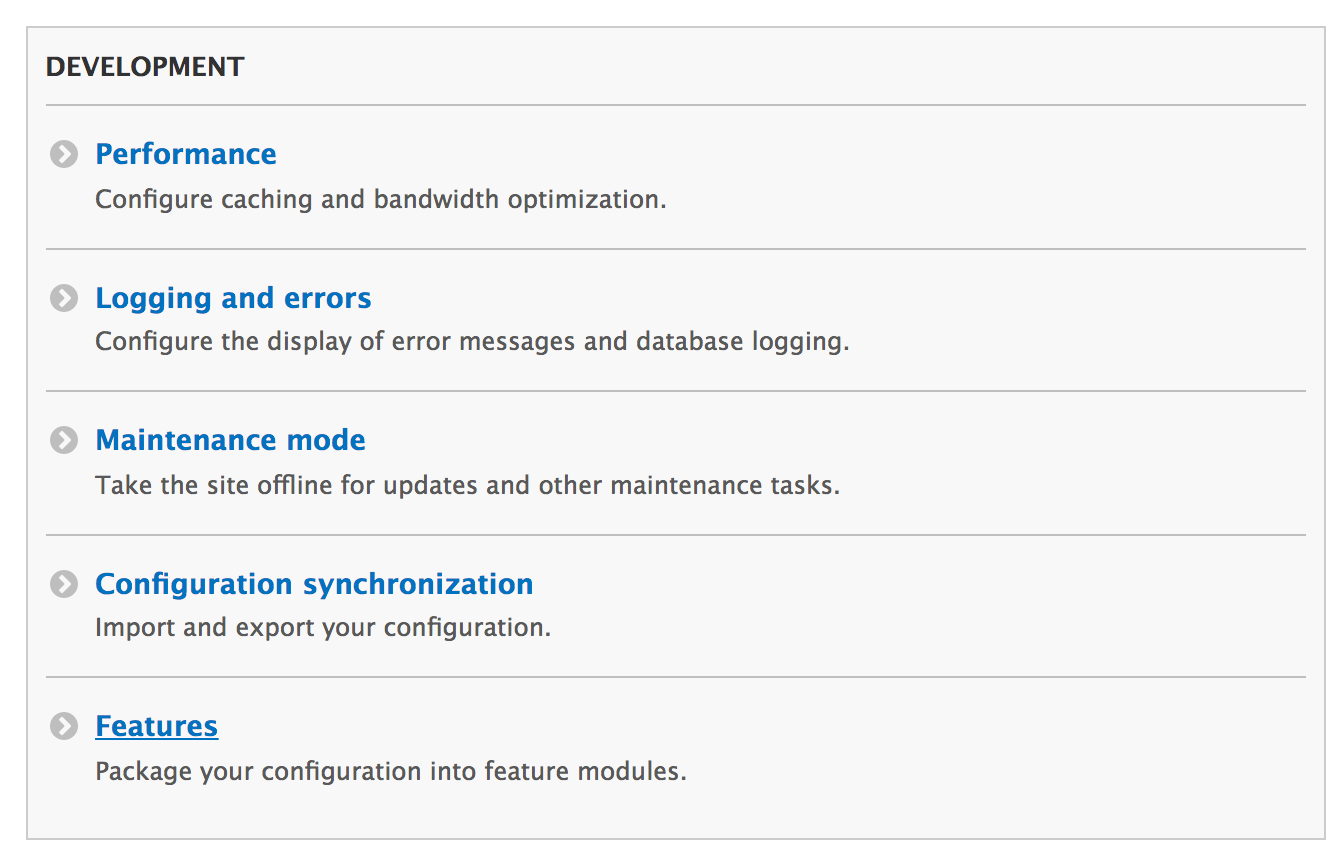This screenshot has width=1338, height=856.
Task: Click the arrow icon beside Features
Action: 64,726
